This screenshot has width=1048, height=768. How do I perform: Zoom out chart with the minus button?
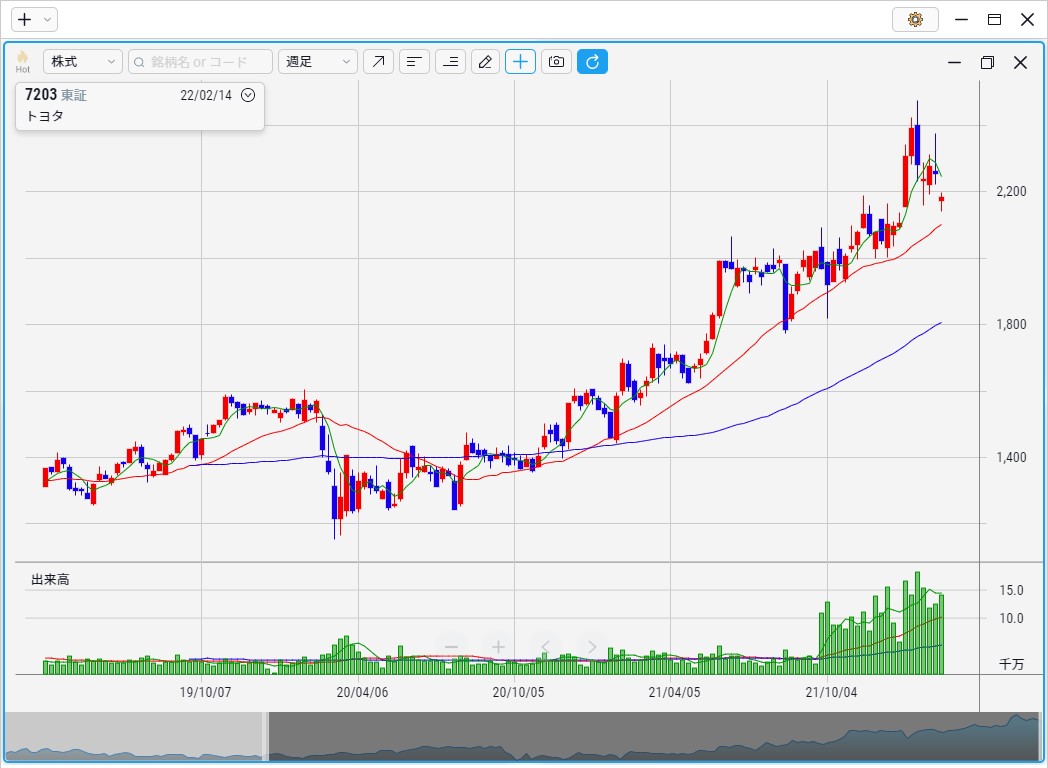click(x=451, y=647)
